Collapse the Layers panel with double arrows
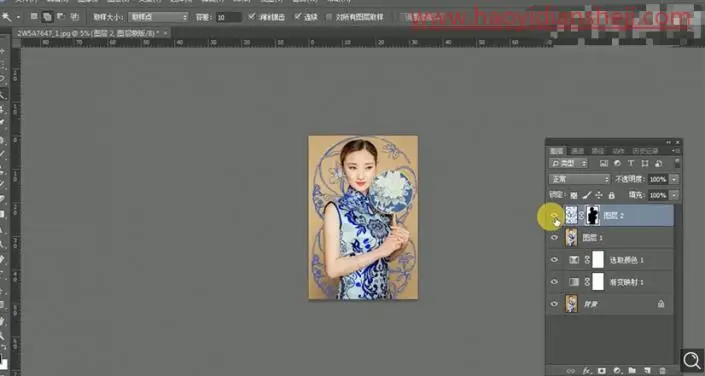Image resolution: width=705 pixels, height=376 pixels. pos(669,142)
